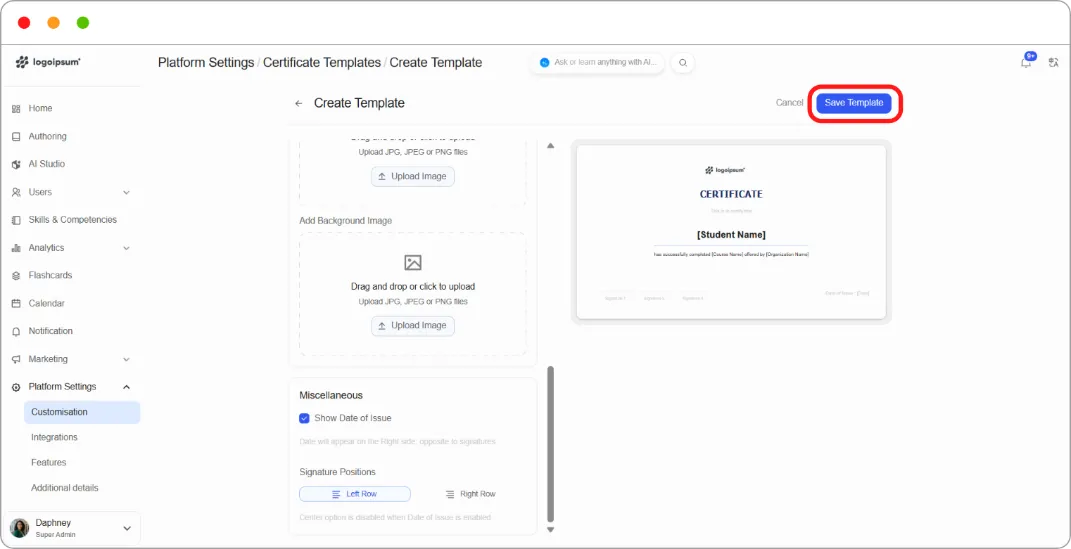
Task: Click the background image drag and drop area
Action: [x=413, y=294]
